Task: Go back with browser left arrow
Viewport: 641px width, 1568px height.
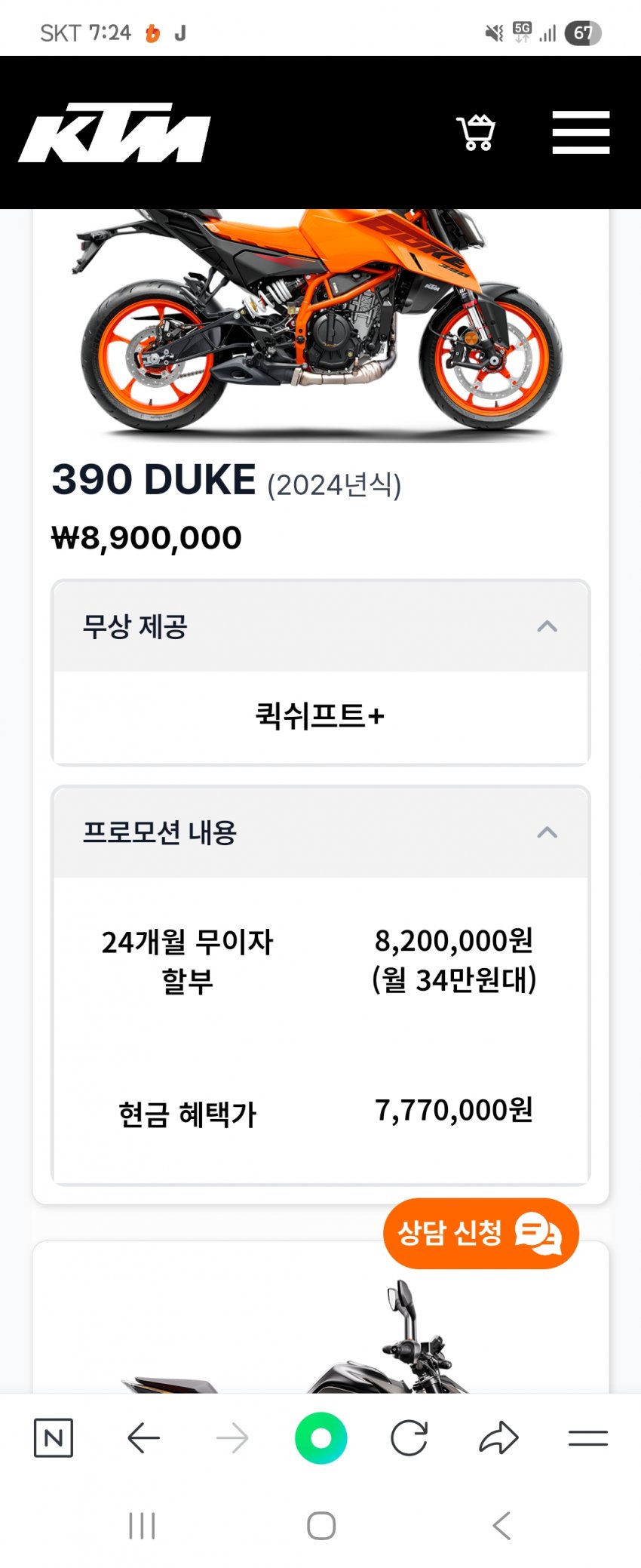Action: pyautogui.click(x=143, y=1437)
